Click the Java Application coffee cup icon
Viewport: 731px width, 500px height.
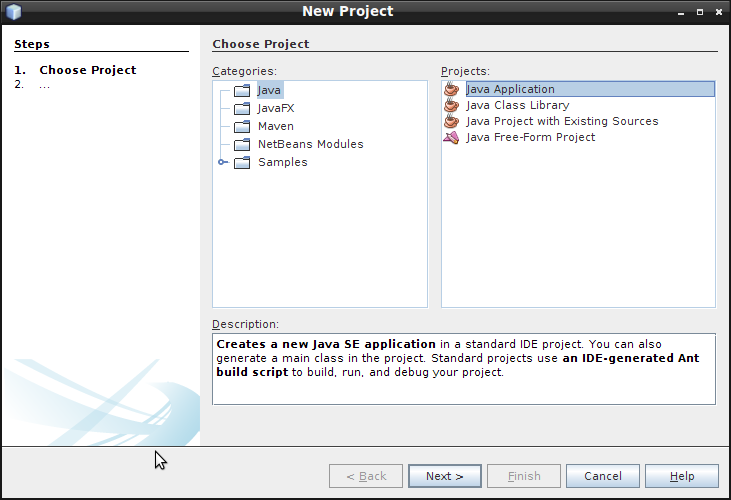click(x=452, y=89)
